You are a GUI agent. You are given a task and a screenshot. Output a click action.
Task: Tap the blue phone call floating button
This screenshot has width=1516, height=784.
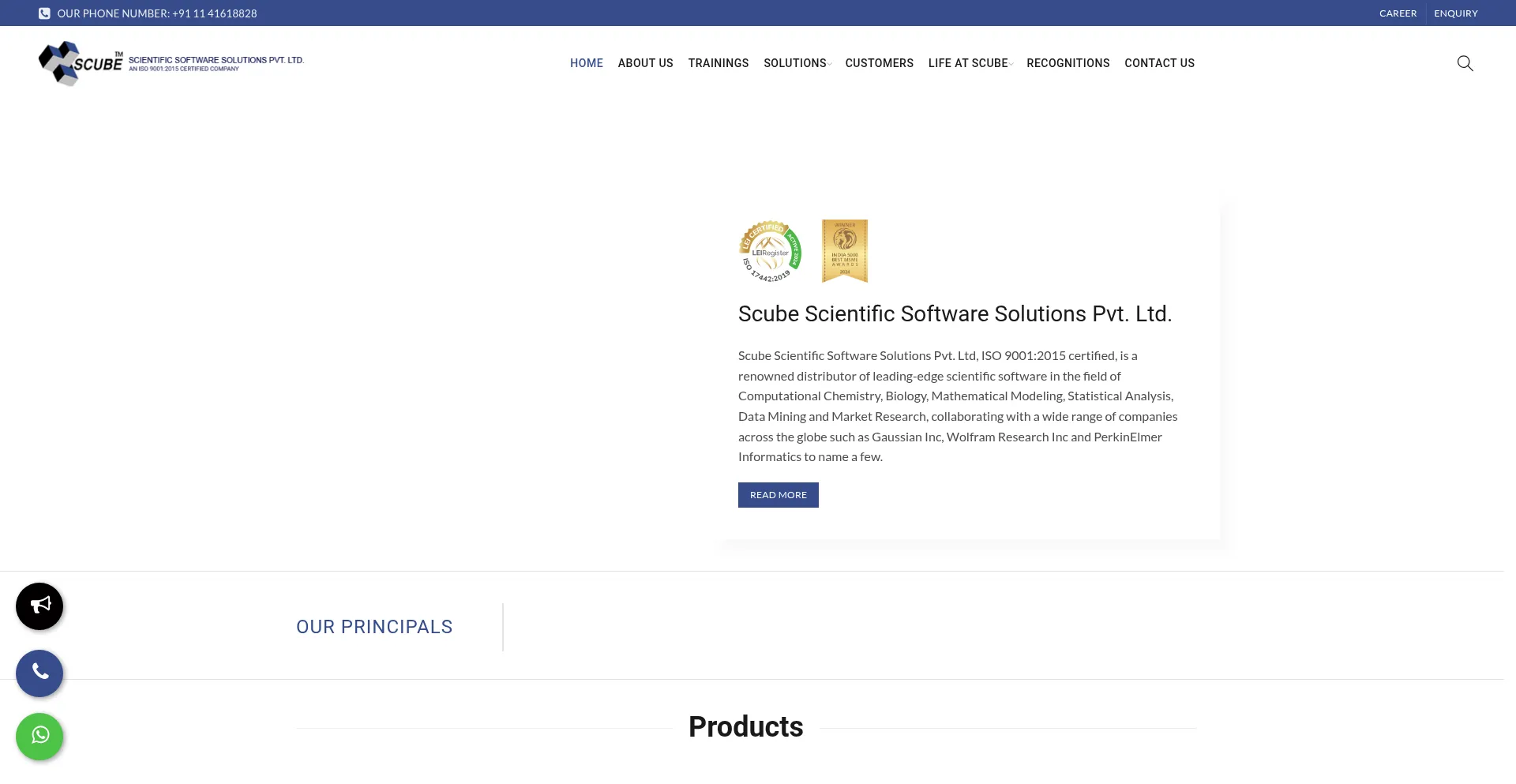(x=39, y=673)
